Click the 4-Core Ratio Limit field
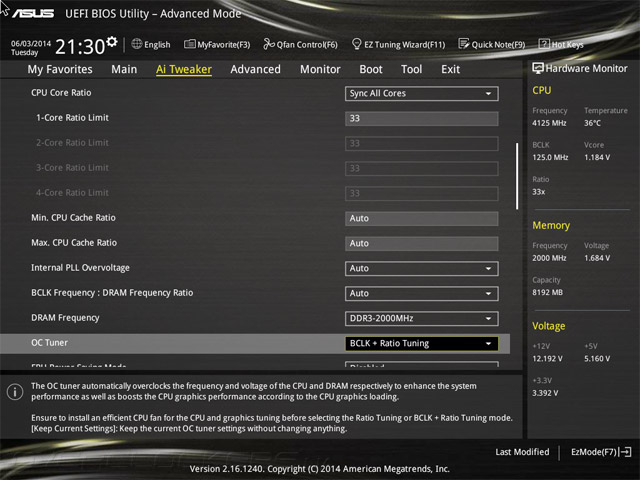Viewport: 640px width, 480px height. 422,193
